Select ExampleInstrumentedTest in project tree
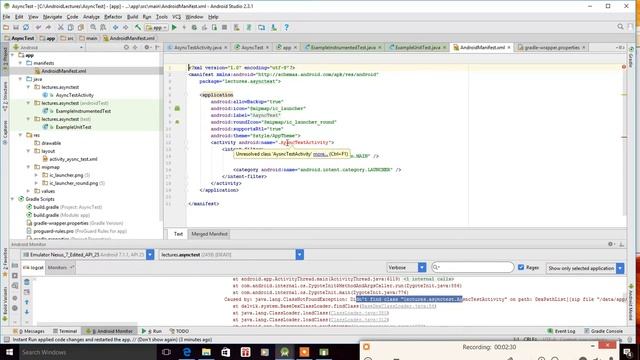The width and height of the screenshot is (640, 360). click(83, 111)
